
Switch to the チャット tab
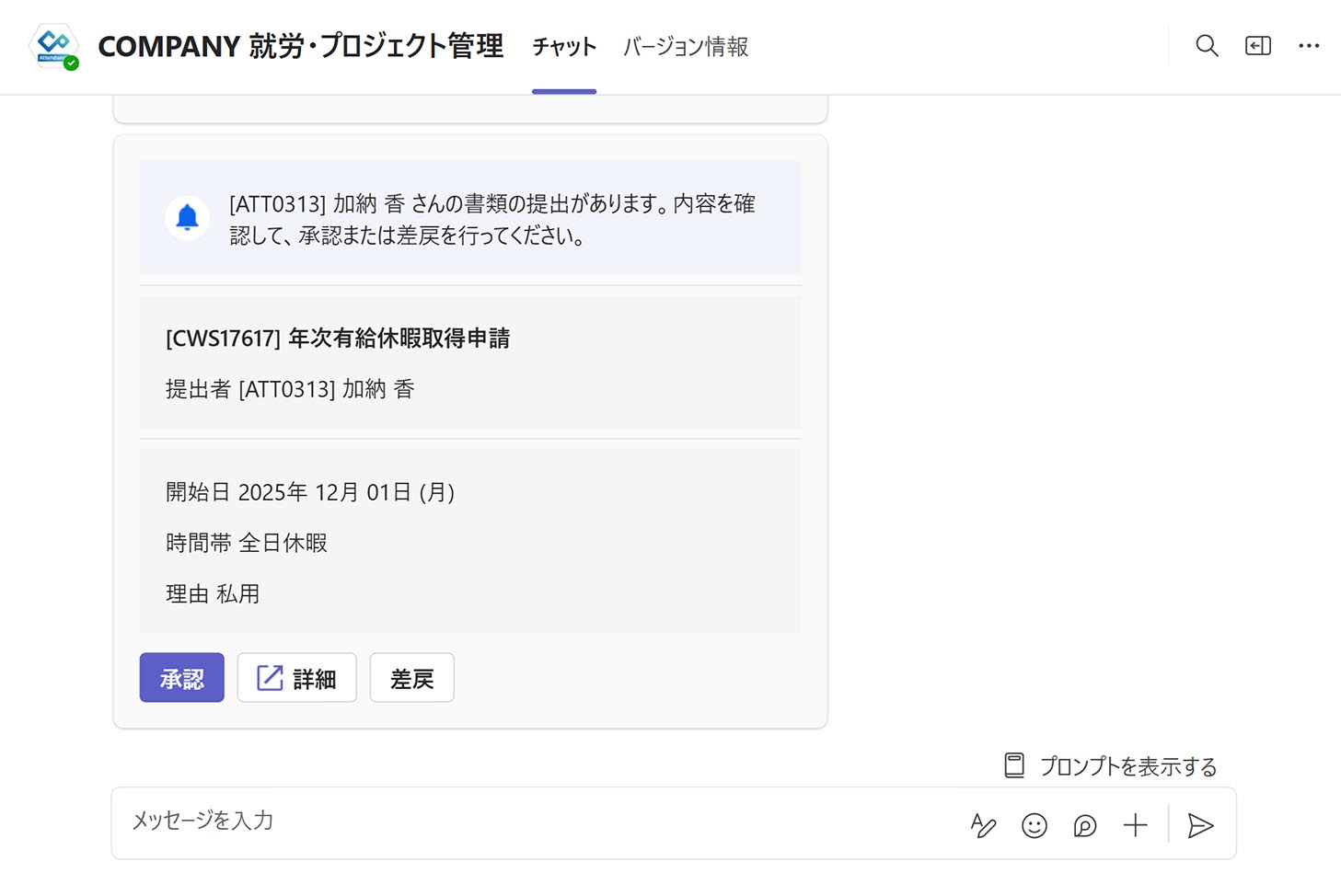click(x=564, y=47)
